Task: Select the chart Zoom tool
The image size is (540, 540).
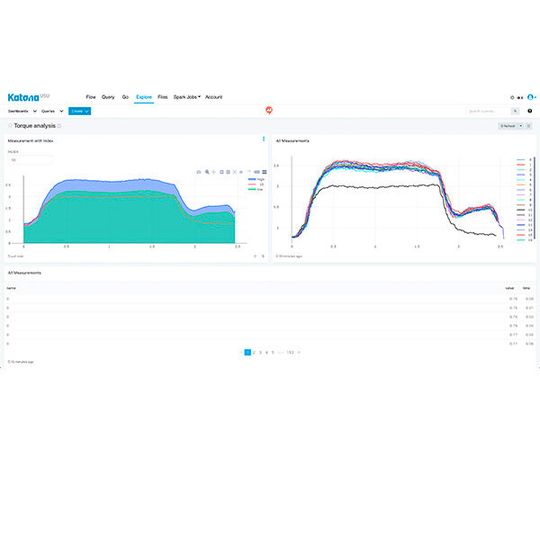Action: 207,172
